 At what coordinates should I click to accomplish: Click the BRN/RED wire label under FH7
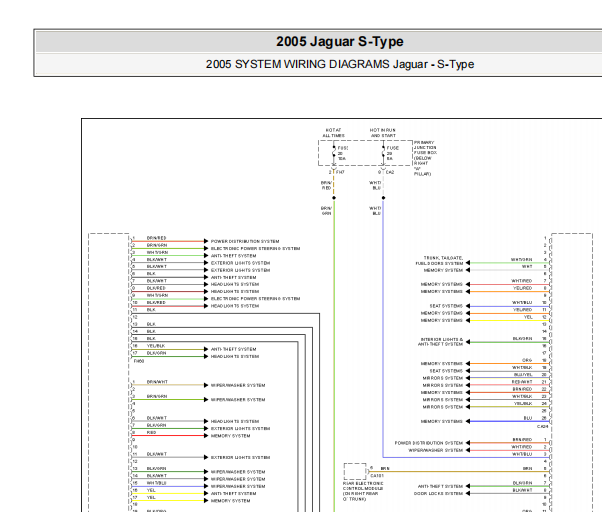pos(326,185)
